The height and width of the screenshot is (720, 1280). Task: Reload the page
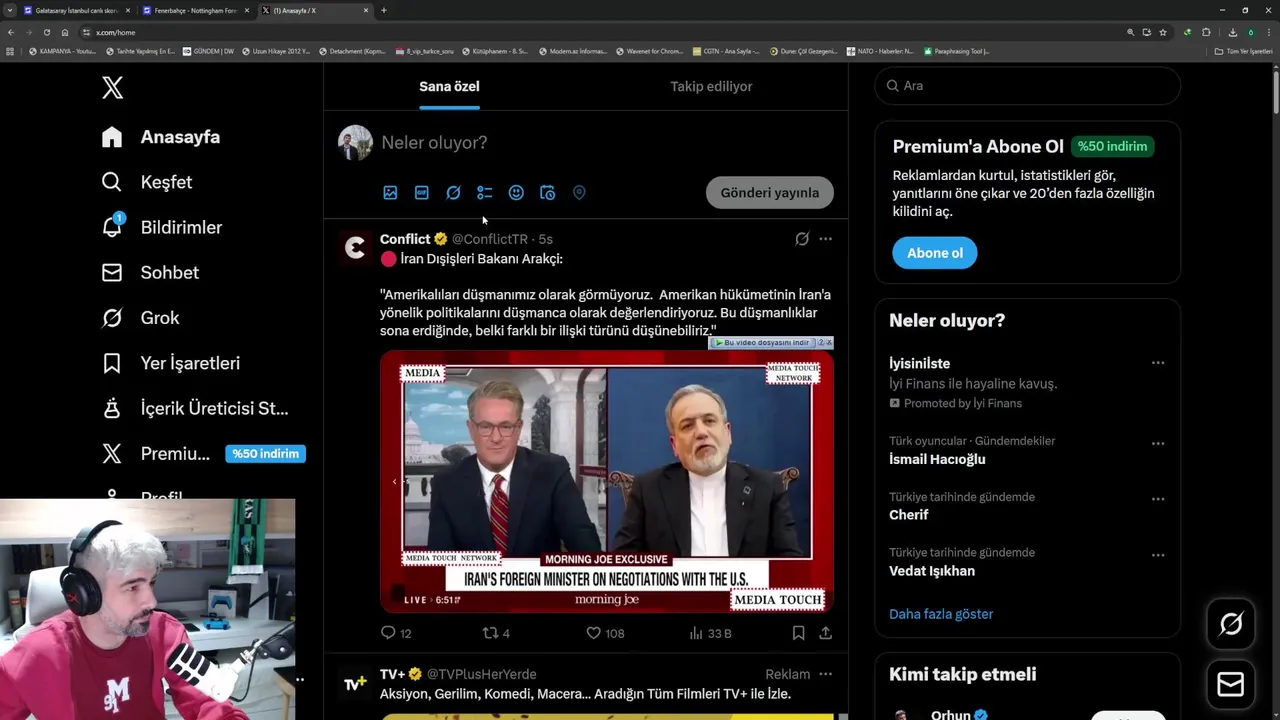coord(46,32)
